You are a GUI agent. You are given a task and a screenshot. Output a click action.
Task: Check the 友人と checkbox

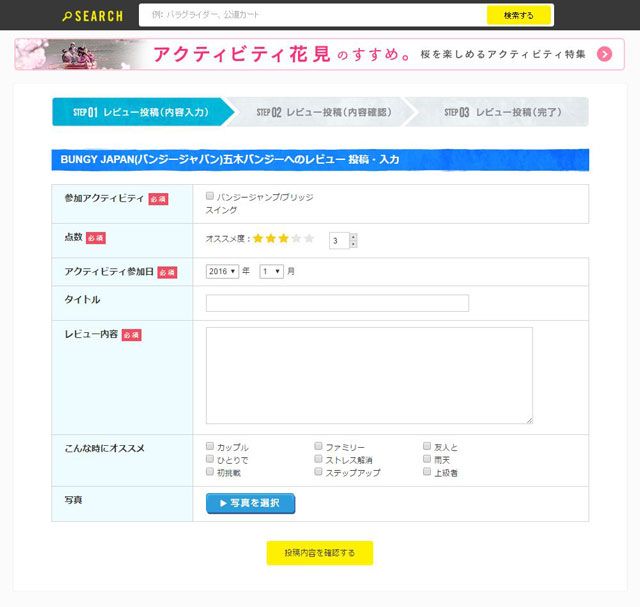[x=427, y=446]
